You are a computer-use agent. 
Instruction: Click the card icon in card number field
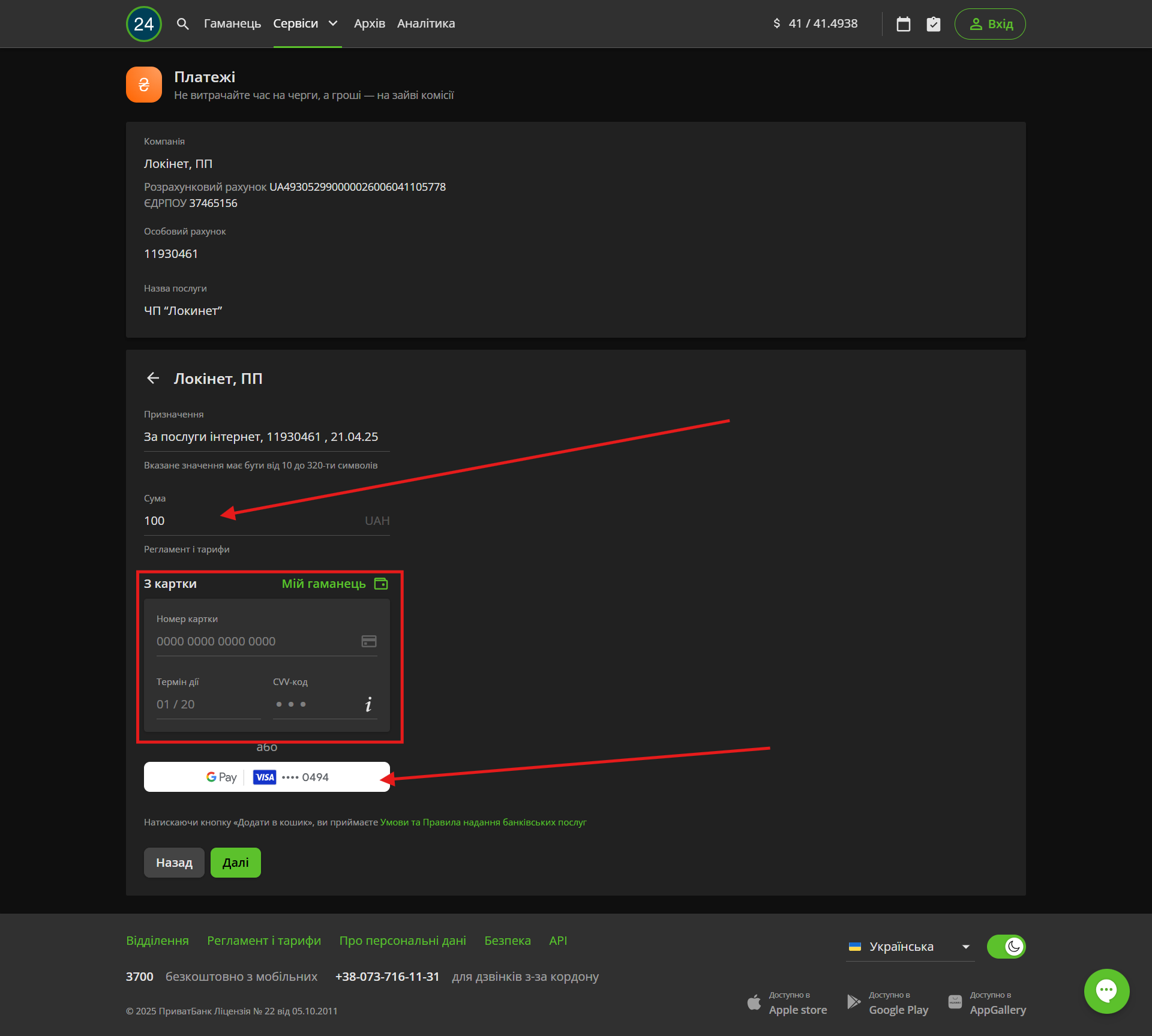pos(369,641)
